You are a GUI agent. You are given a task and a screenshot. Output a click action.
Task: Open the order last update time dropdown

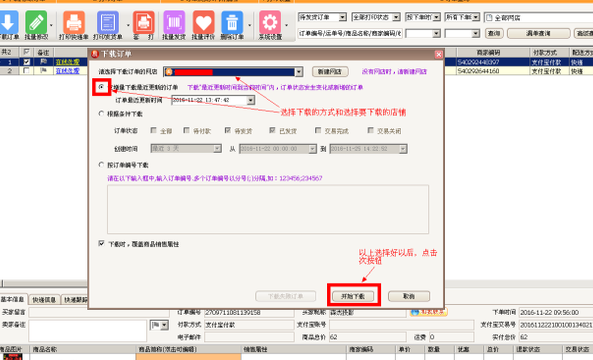[251, 100]
